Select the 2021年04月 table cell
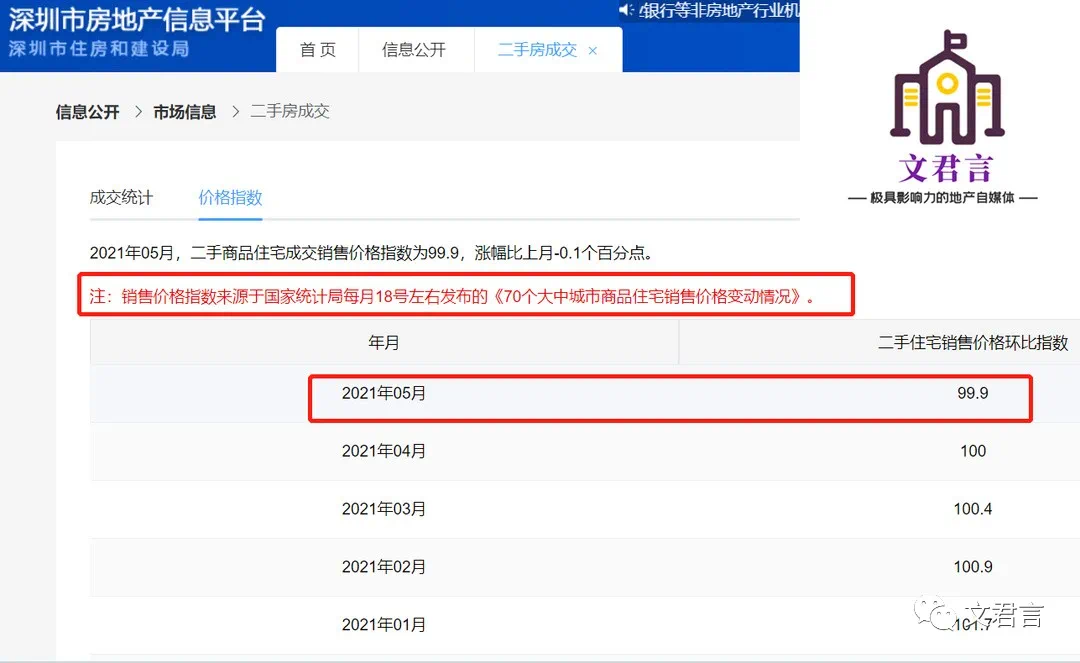Image resolution: width=1080 pixels, height=663 pixels. pyautogui.click(x=384, y=451)
